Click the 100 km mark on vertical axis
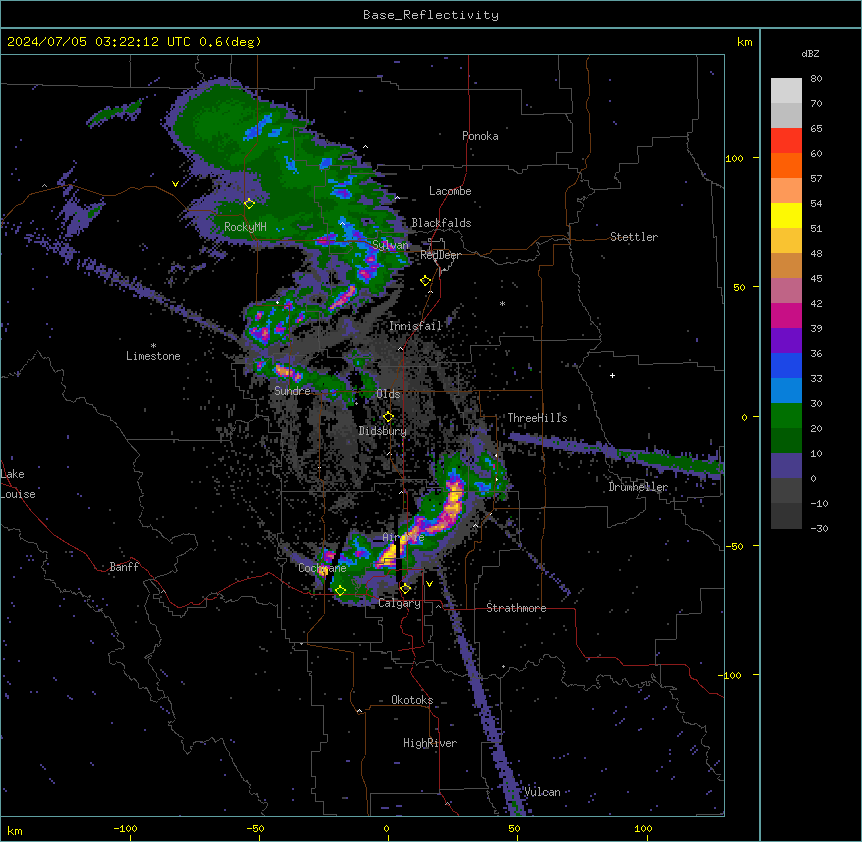The image size is (862, 842). click(734, 158)
